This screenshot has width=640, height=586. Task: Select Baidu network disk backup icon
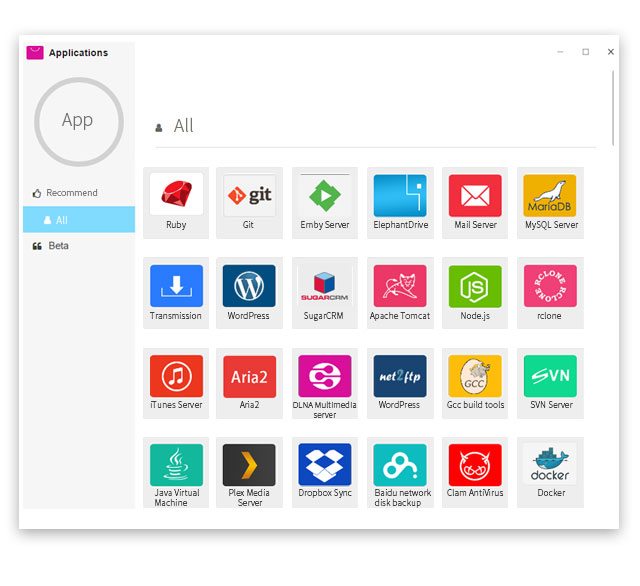[400, 465]
